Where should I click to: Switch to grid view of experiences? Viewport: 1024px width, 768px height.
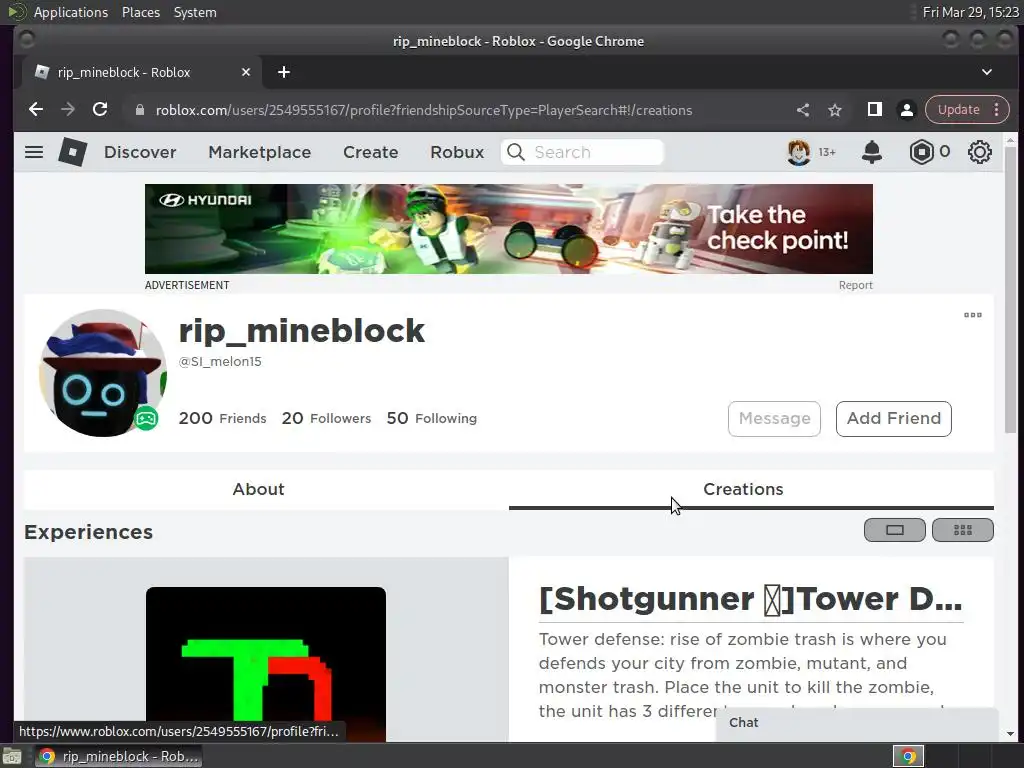(963, 530)
